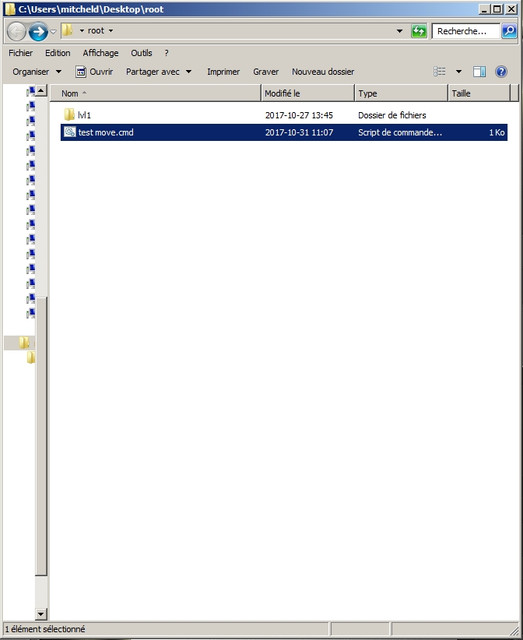This screenshot has width=523, height=640.
Task: Expand the arrow before root in address bar
Action: [x=82, y=31]
